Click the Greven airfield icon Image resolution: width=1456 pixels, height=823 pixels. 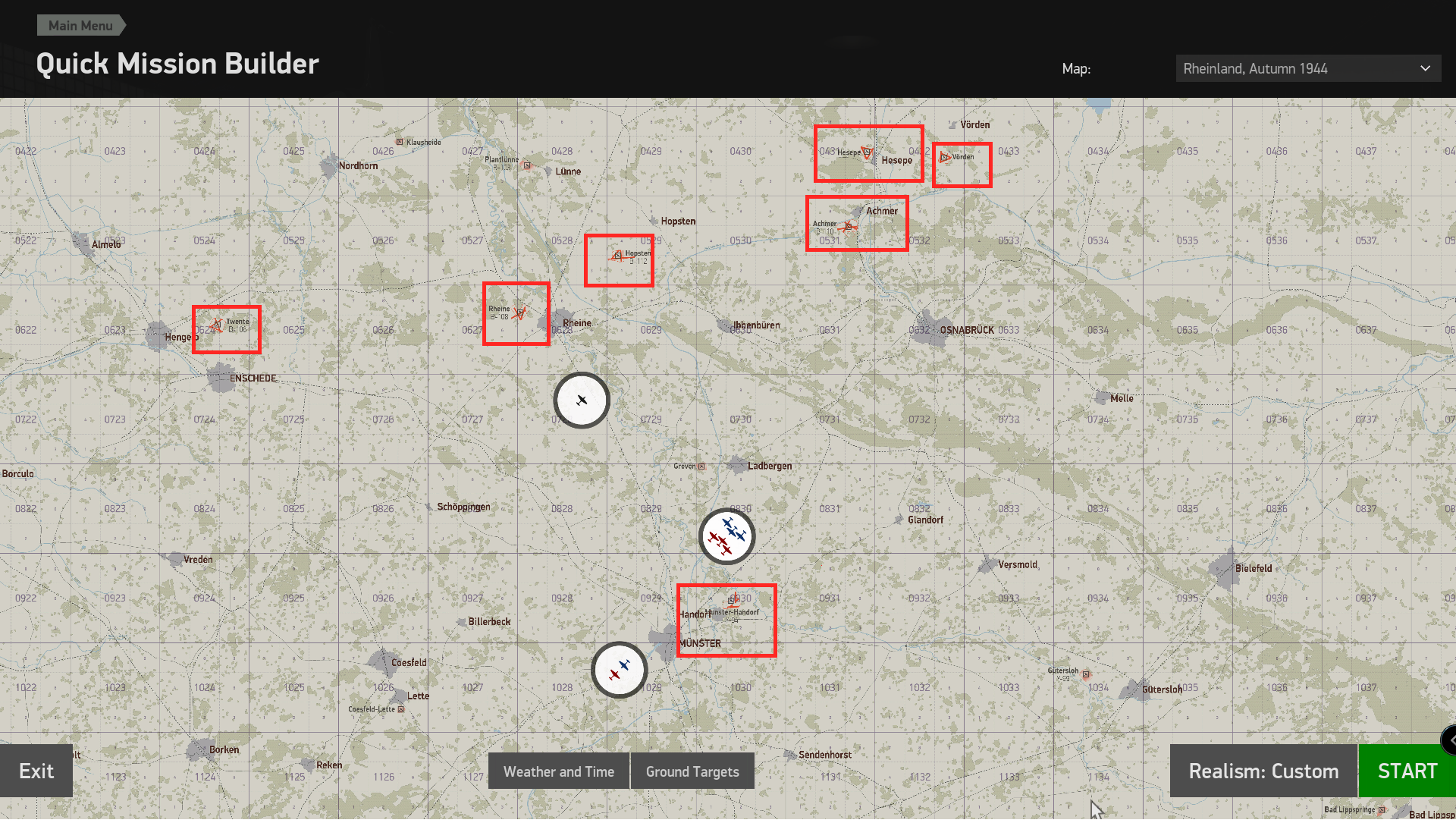pos(701,466)
